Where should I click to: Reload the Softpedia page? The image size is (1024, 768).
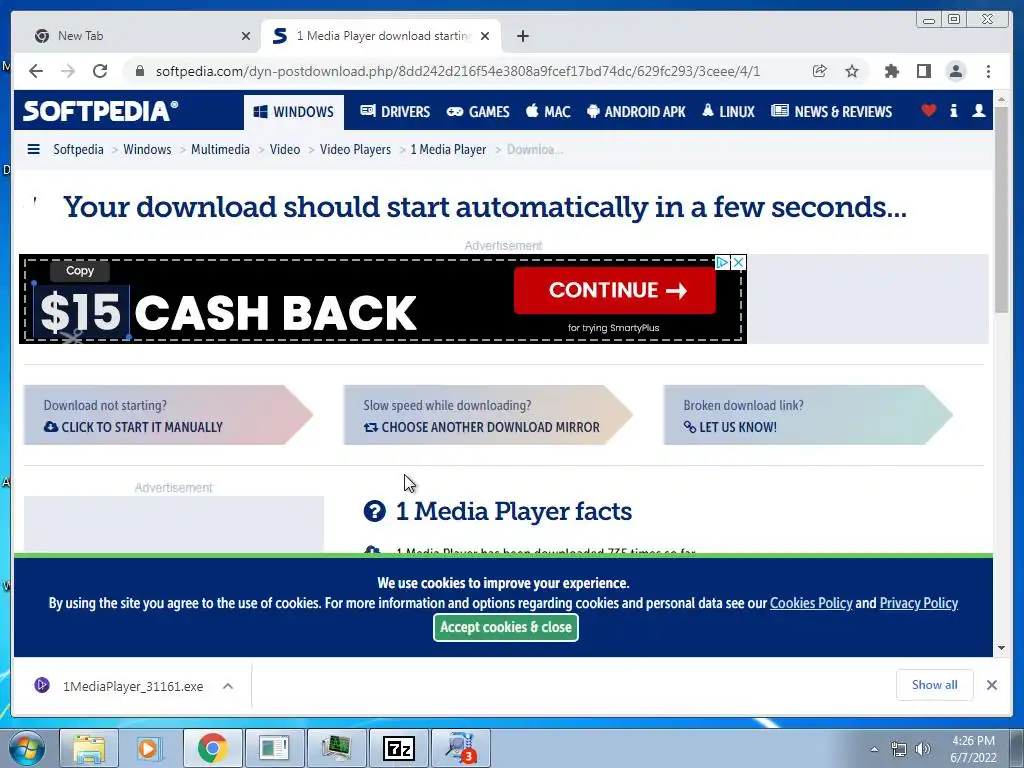coord(100,71)
